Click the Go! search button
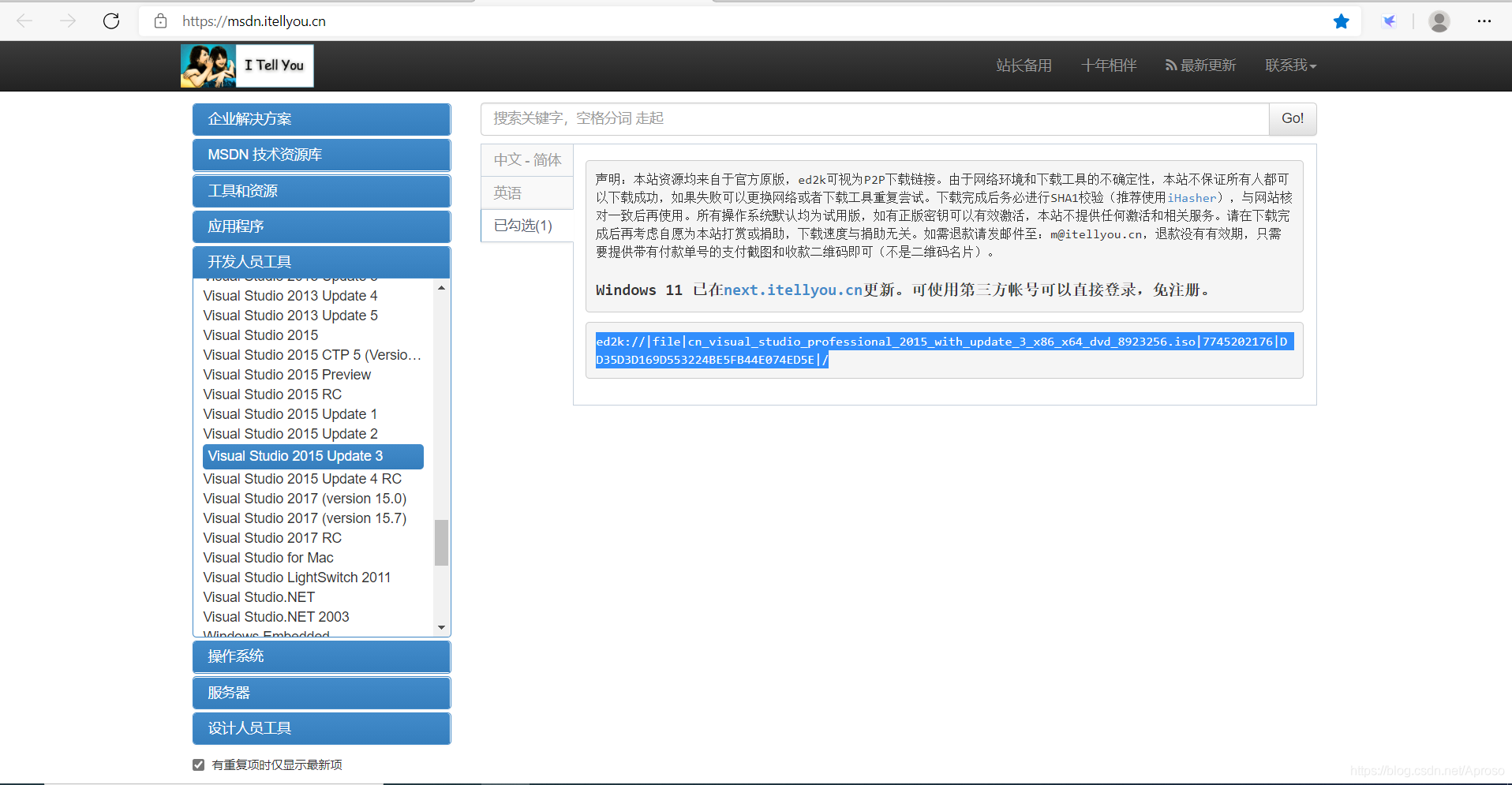Screen dimensions: 1512x785 [x=1293, y=118]
